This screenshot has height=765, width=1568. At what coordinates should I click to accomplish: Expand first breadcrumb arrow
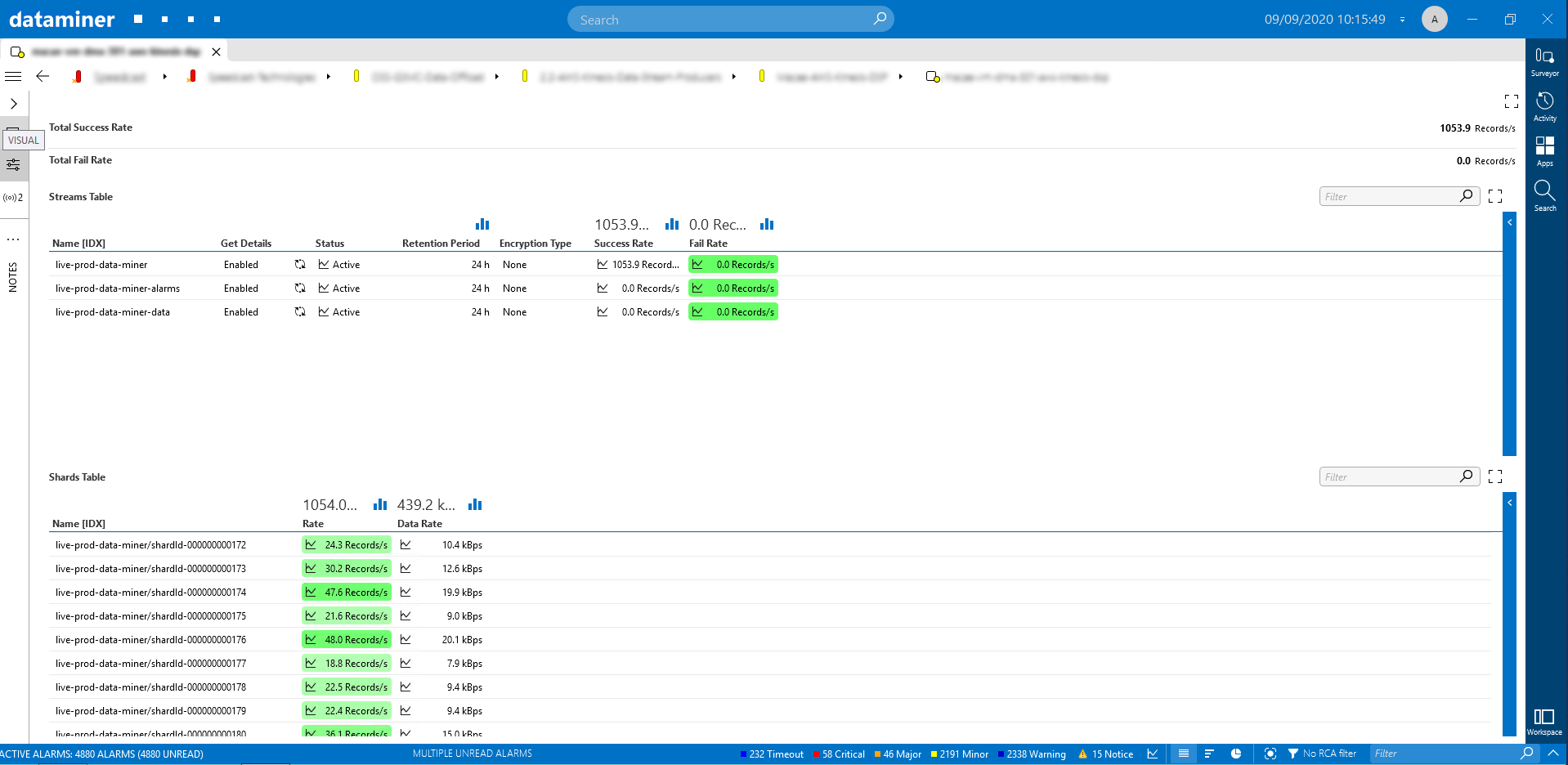pyautogui.click(x=165, y=77)
